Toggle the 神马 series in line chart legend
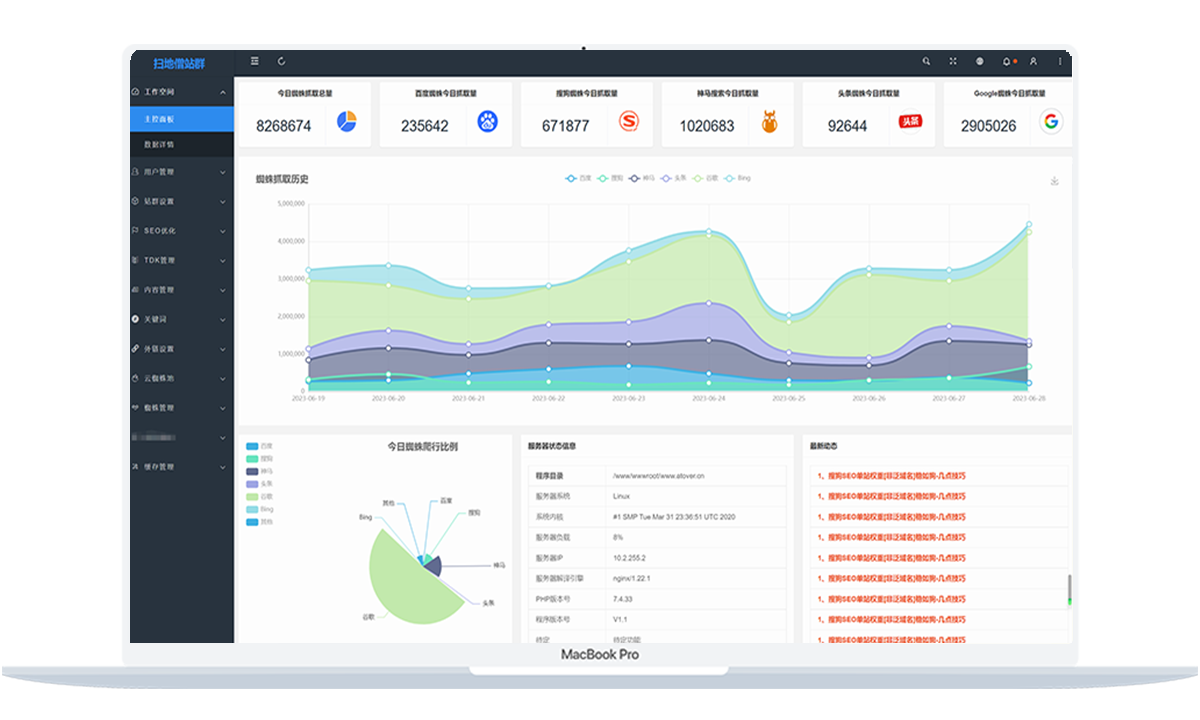Image resolution: width=1200 pixels, height=720 pixels. pyautogui.click(x=643, y=178)
